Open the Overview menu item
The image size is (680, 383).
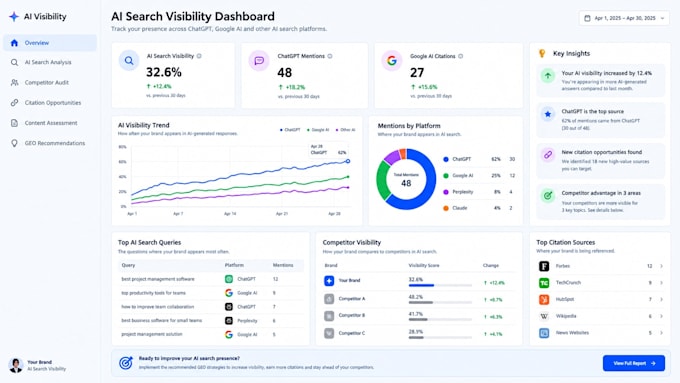[50, 43]
